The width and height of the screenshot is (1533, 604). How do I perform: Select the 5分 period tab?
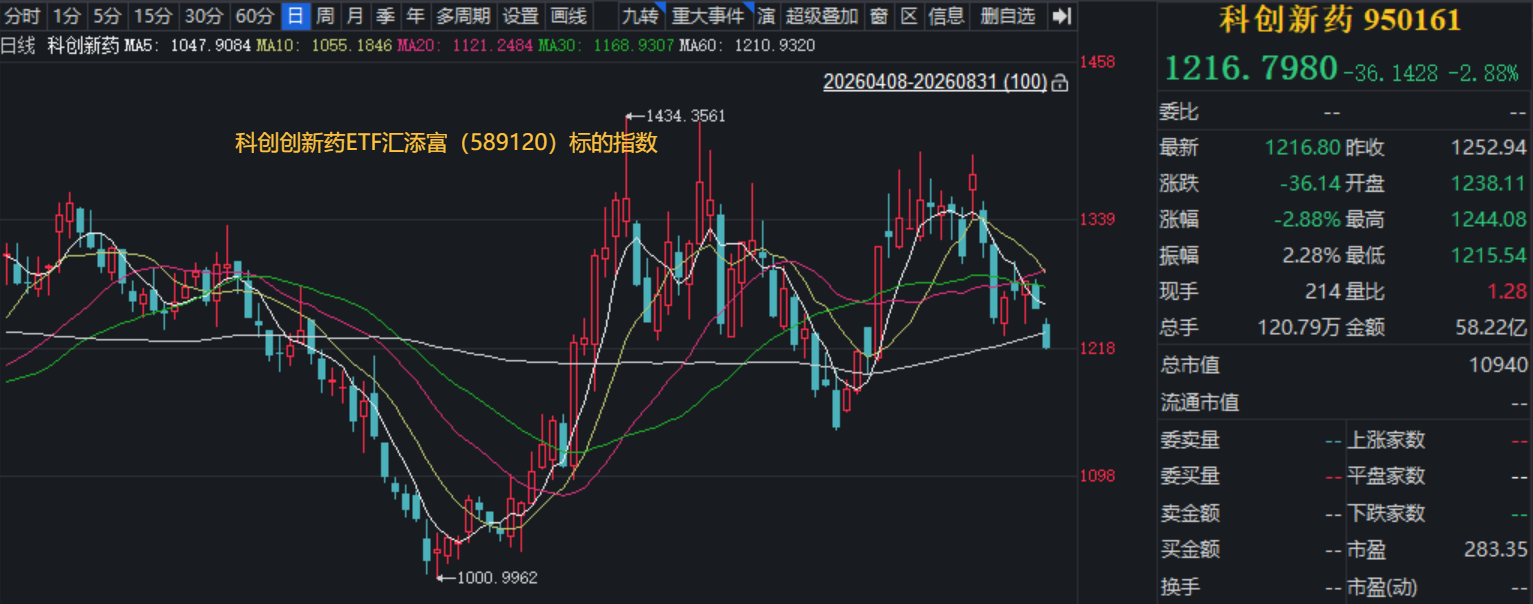[106, 16]
